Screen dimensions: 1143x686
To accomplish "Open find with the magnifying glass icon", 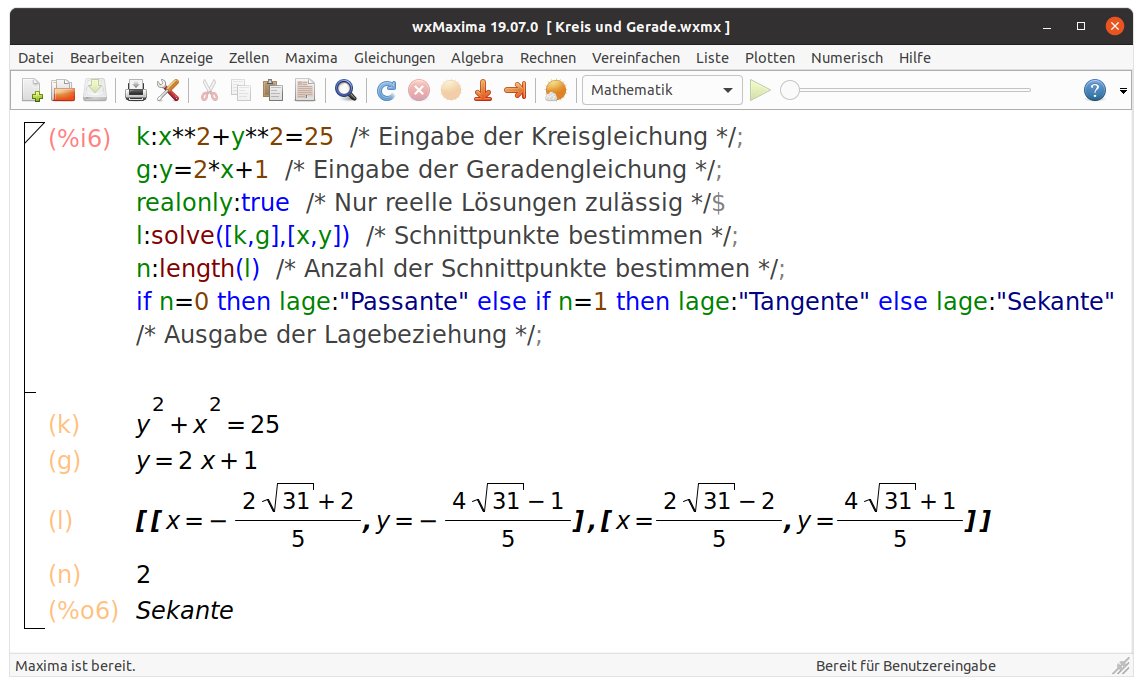I will pos(346,90).
